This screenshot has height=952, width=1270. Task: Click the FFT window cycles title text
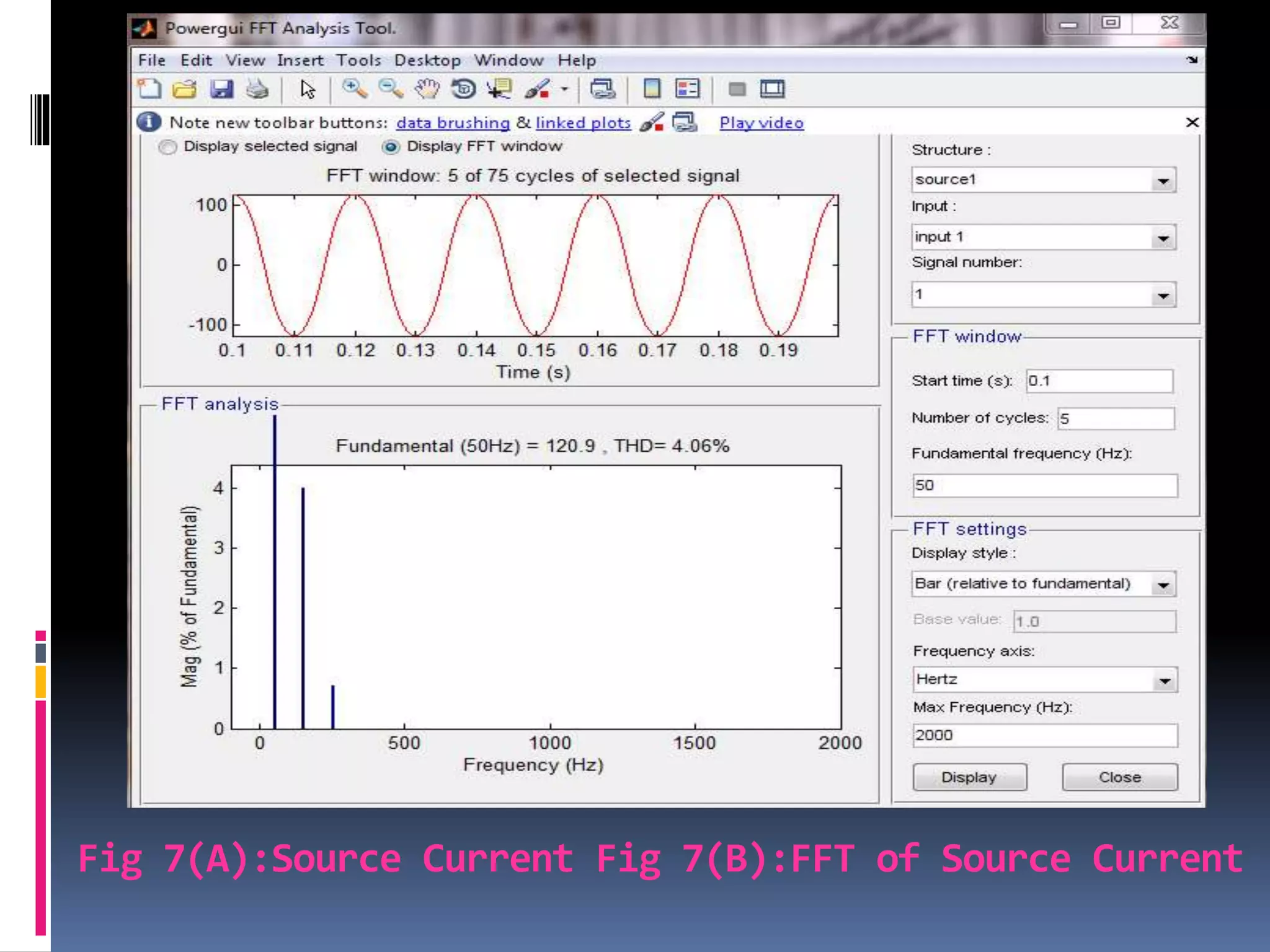pyautogui.click(x=533, y=175)
